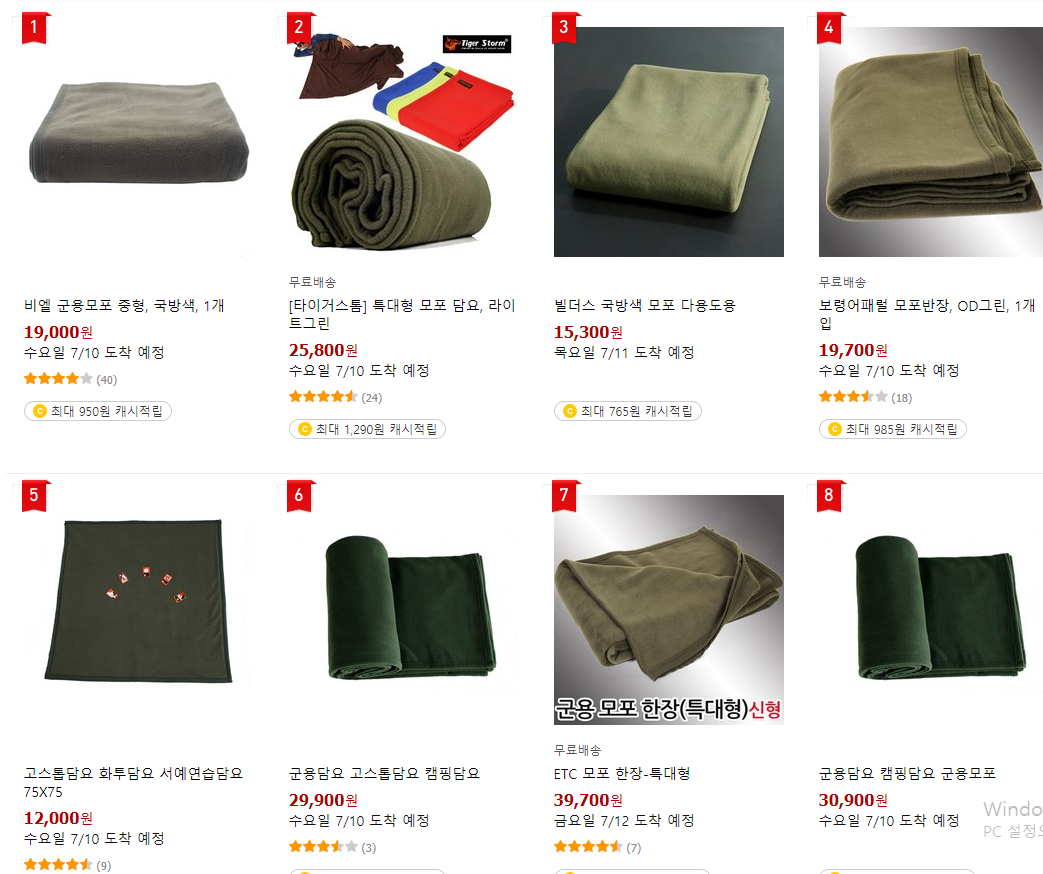Screen dimensions: 1043x874
Task: Click the rank 6 dark green rolled blanket
Action: click(x=403, y=610)
